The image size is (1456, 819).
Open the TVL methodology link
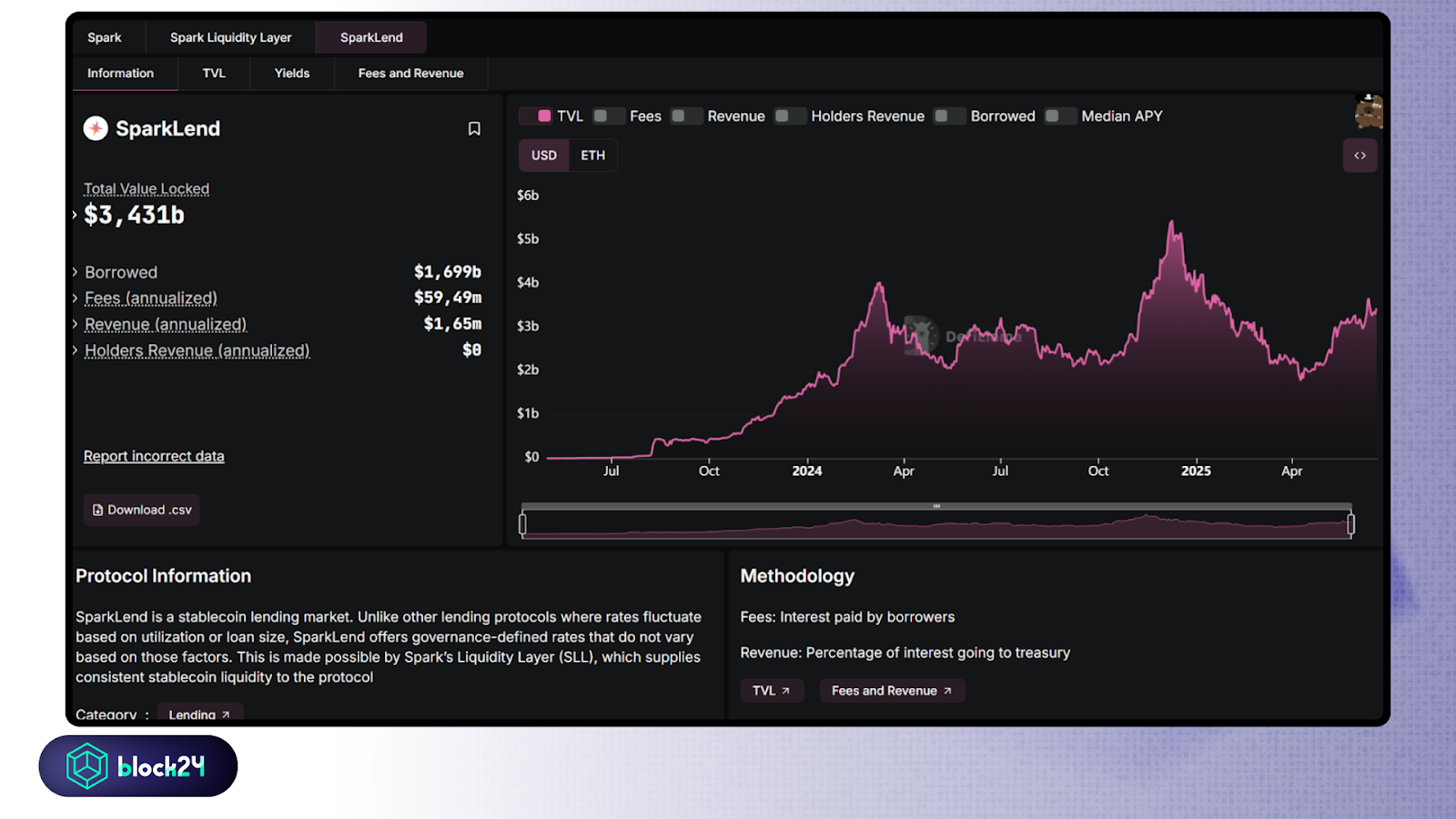click(x=772, y=691)
